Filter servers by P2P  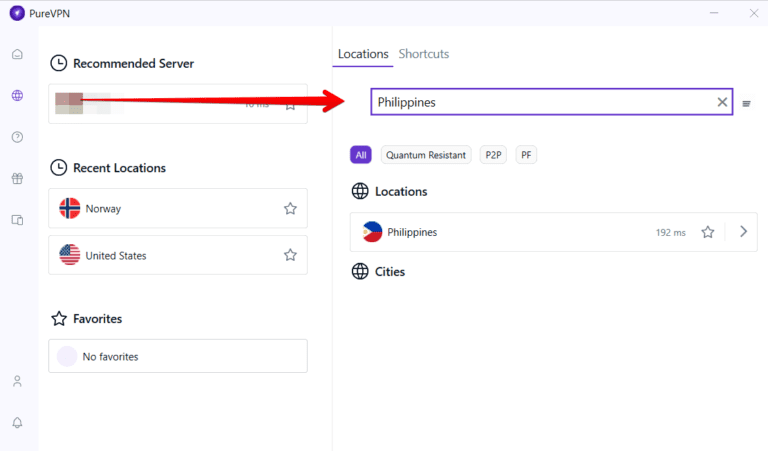click(494, 155)
